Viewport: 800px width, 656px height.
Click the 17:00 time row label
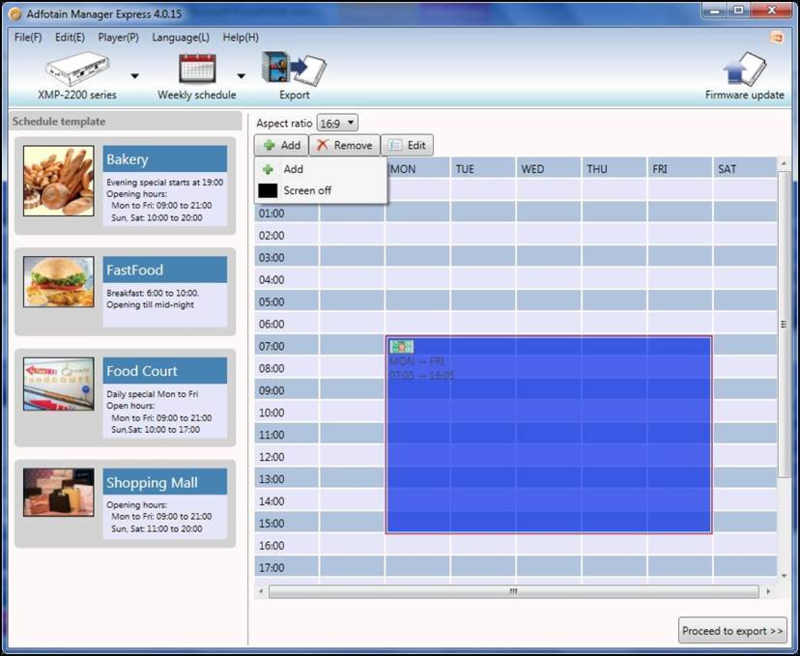tap(272, 568)
